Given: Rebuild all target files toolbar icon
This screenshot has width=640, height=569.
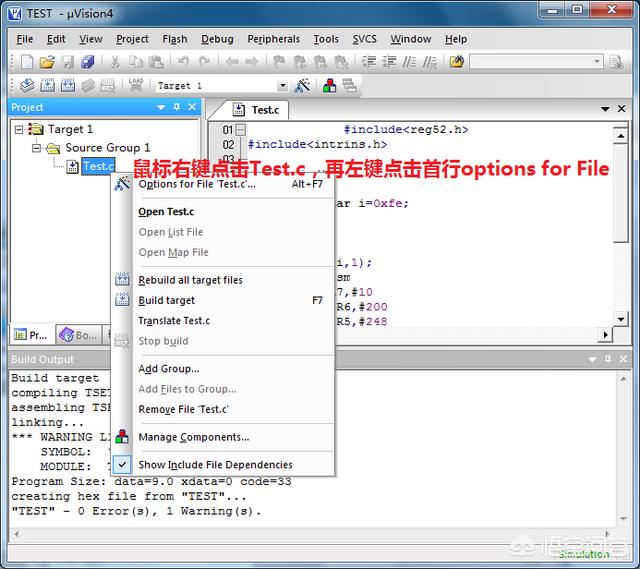Looking at the screenshot, I should pyautogui.click(x=68, y=85).
